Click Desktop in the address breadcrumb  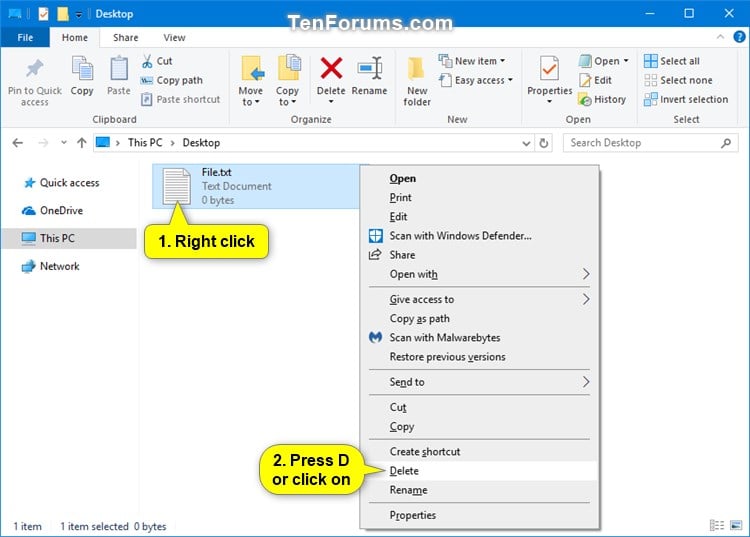tap(201, 142)
